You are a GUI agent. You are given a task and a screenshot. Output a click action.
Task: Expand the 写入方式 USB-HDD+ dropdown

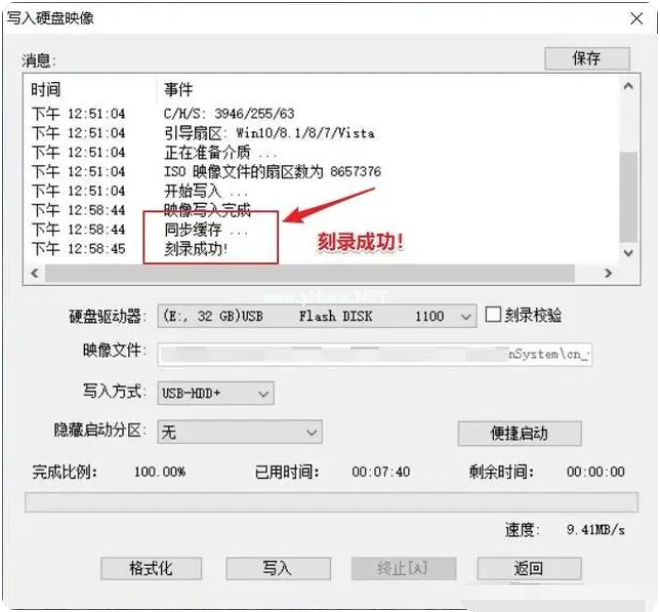[263, 394]
